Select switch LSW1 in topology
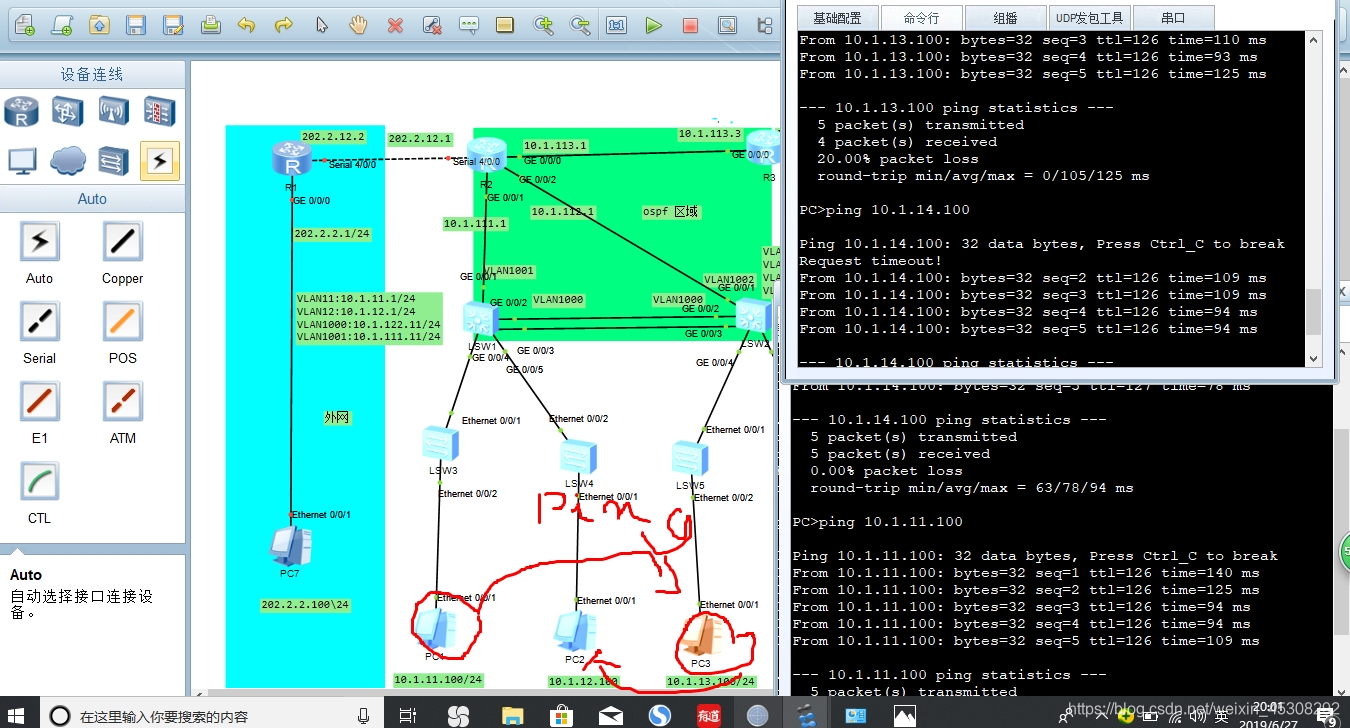 point(480,318)
